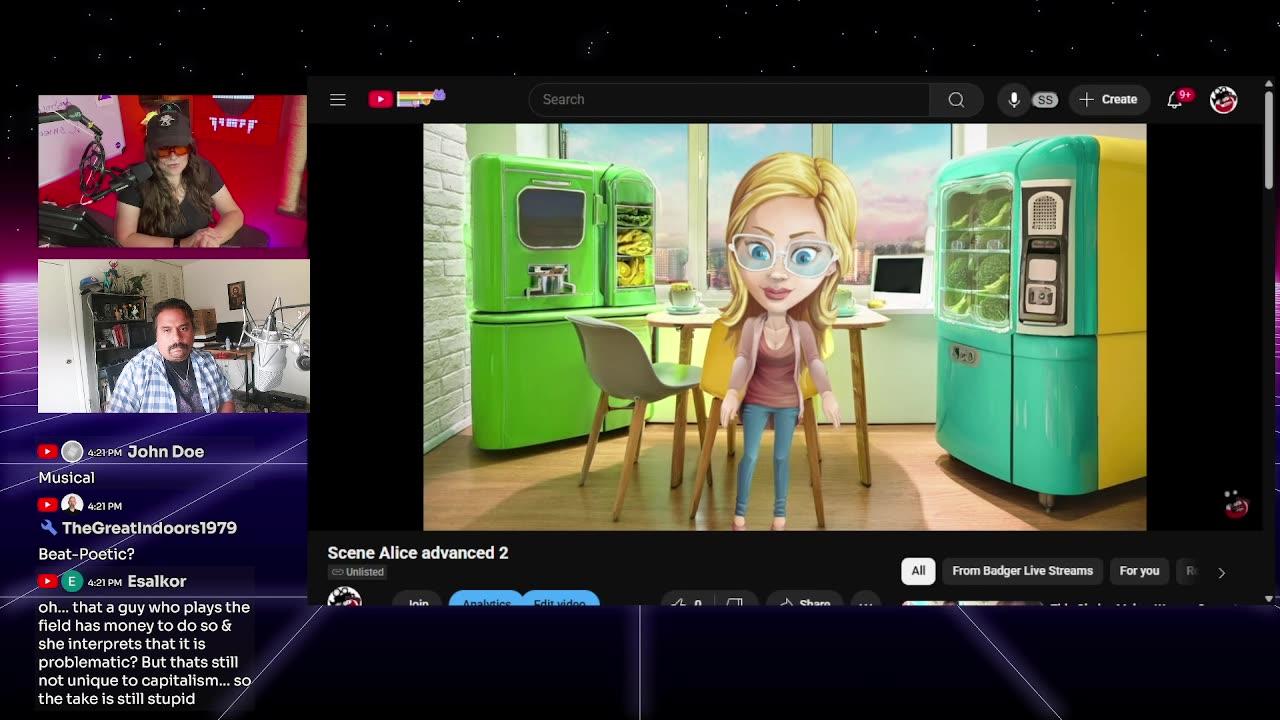This screenshot has width=1280, height=720.
Task: Select the From Badger Live Streams chip
Action: coord(1022,571)
